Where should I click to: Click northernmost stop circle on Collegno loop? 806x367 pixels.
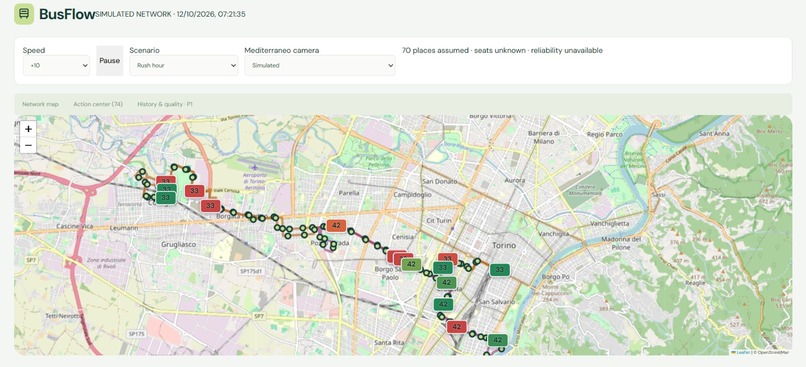[x=174, y=167]
